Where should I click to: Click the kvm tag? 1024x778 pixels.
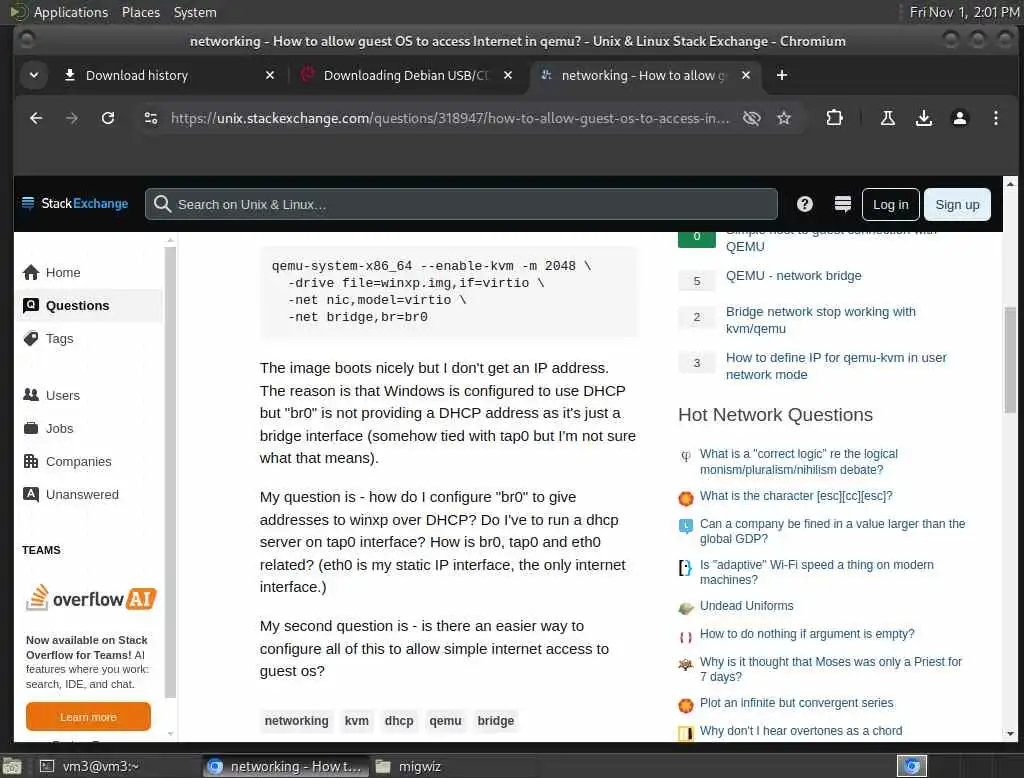click(x=357, y=721)
